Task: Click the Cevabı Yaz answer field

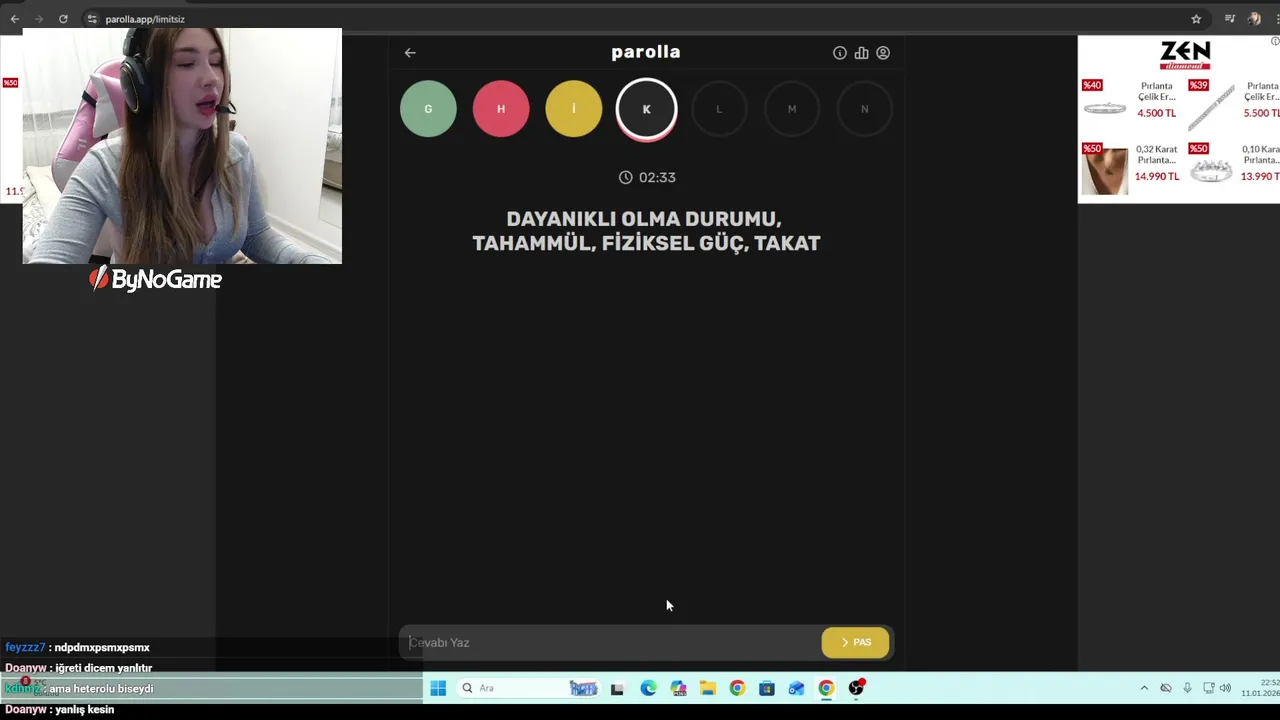Action: coord(610,643)
